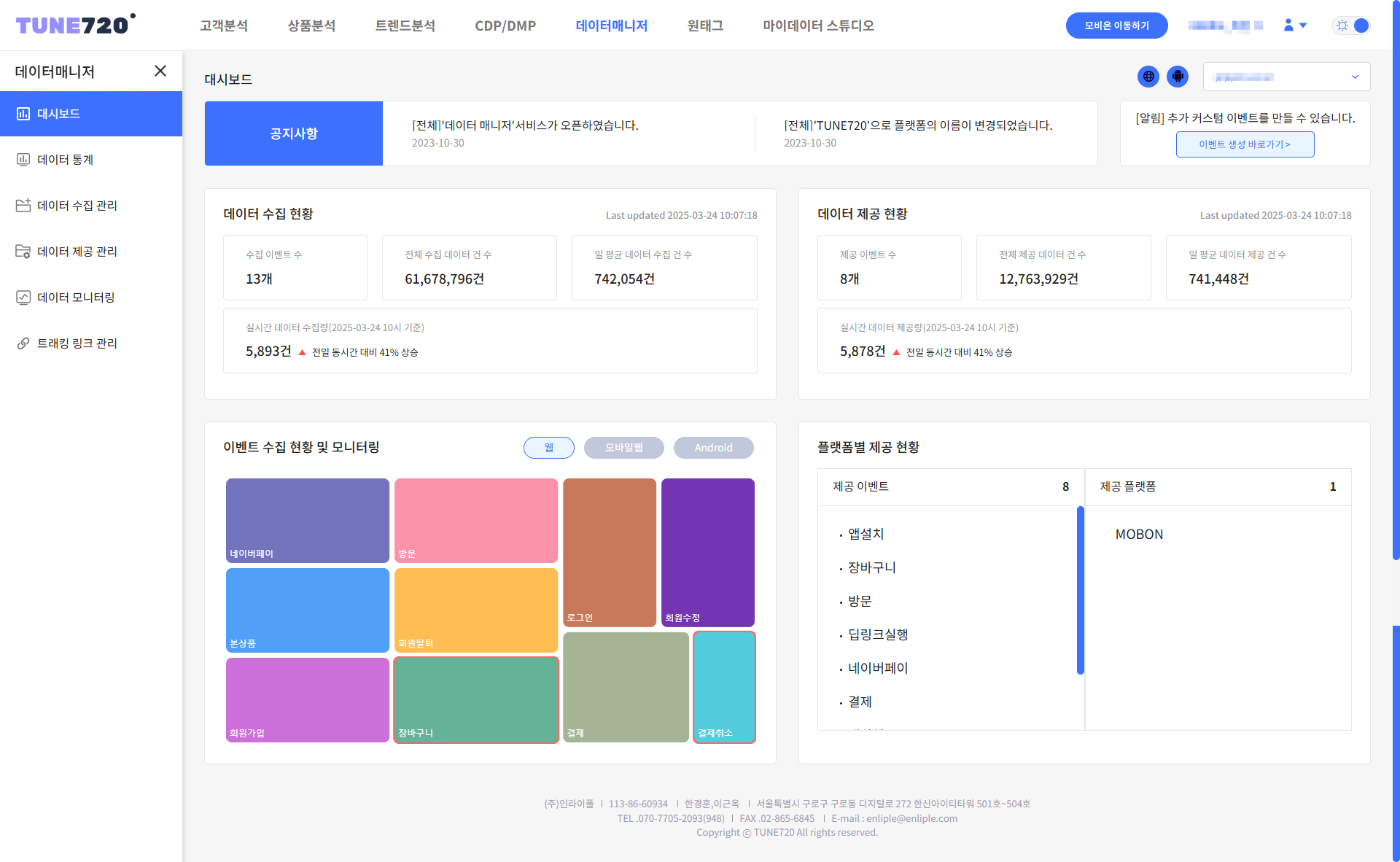Click MOBON in 제공 플랫폼 list

1139,535
